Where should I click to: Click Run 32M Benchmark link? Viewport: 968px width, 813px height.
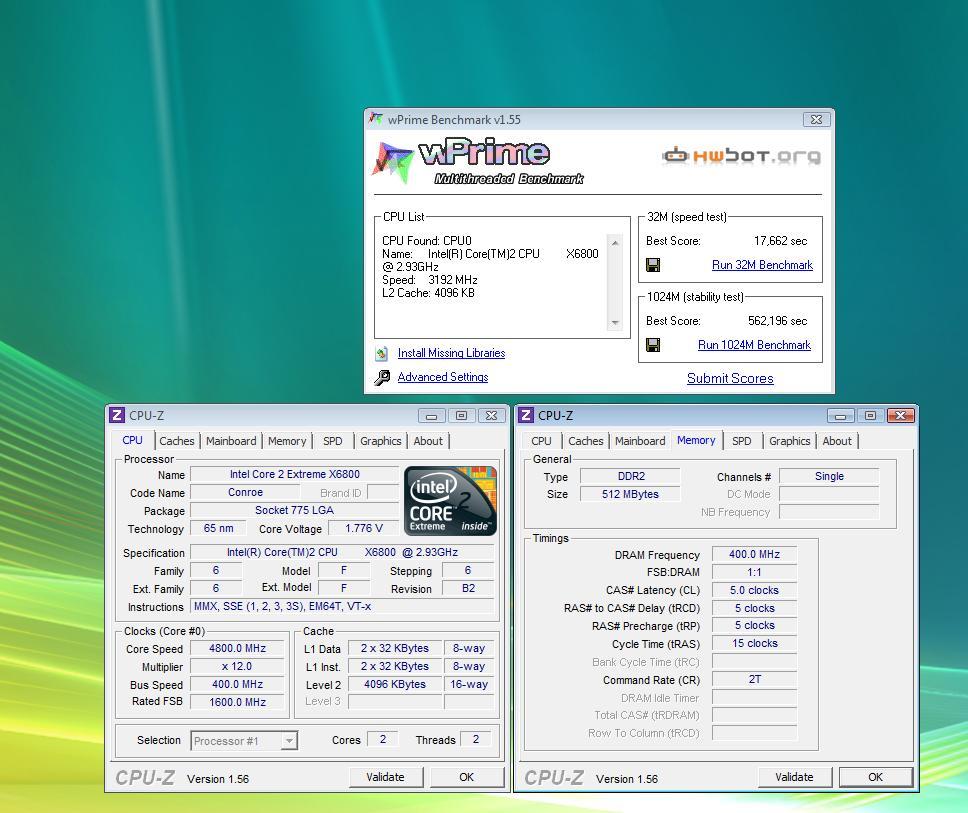tap(762, 265)
